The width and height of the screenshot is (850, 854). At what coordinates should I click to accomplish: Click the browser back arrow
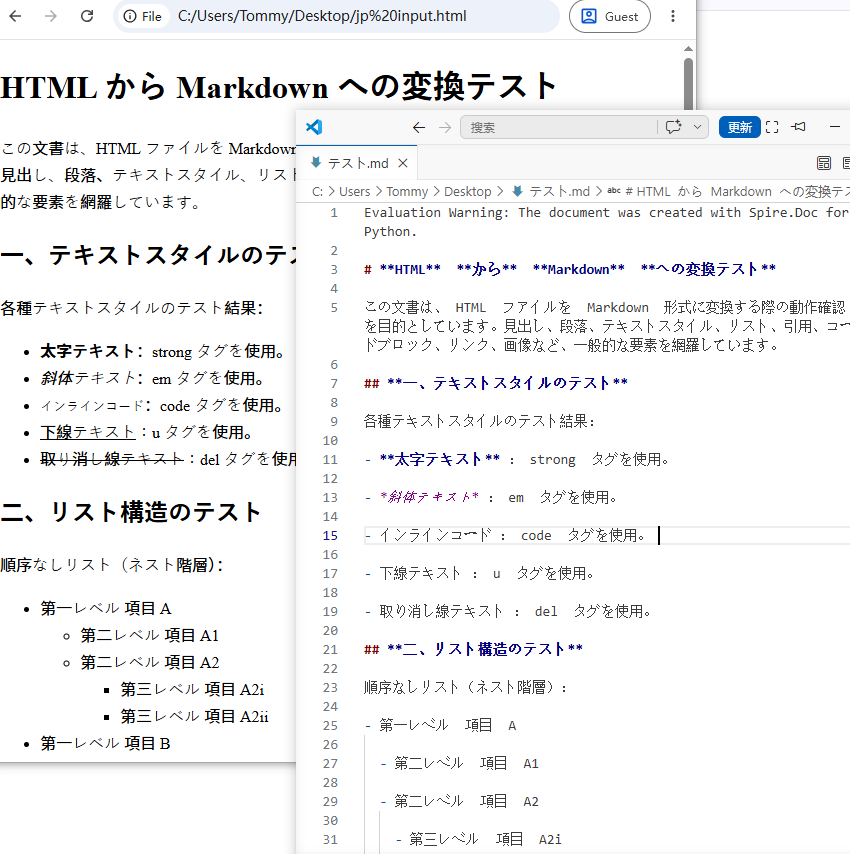pos(15,16)
